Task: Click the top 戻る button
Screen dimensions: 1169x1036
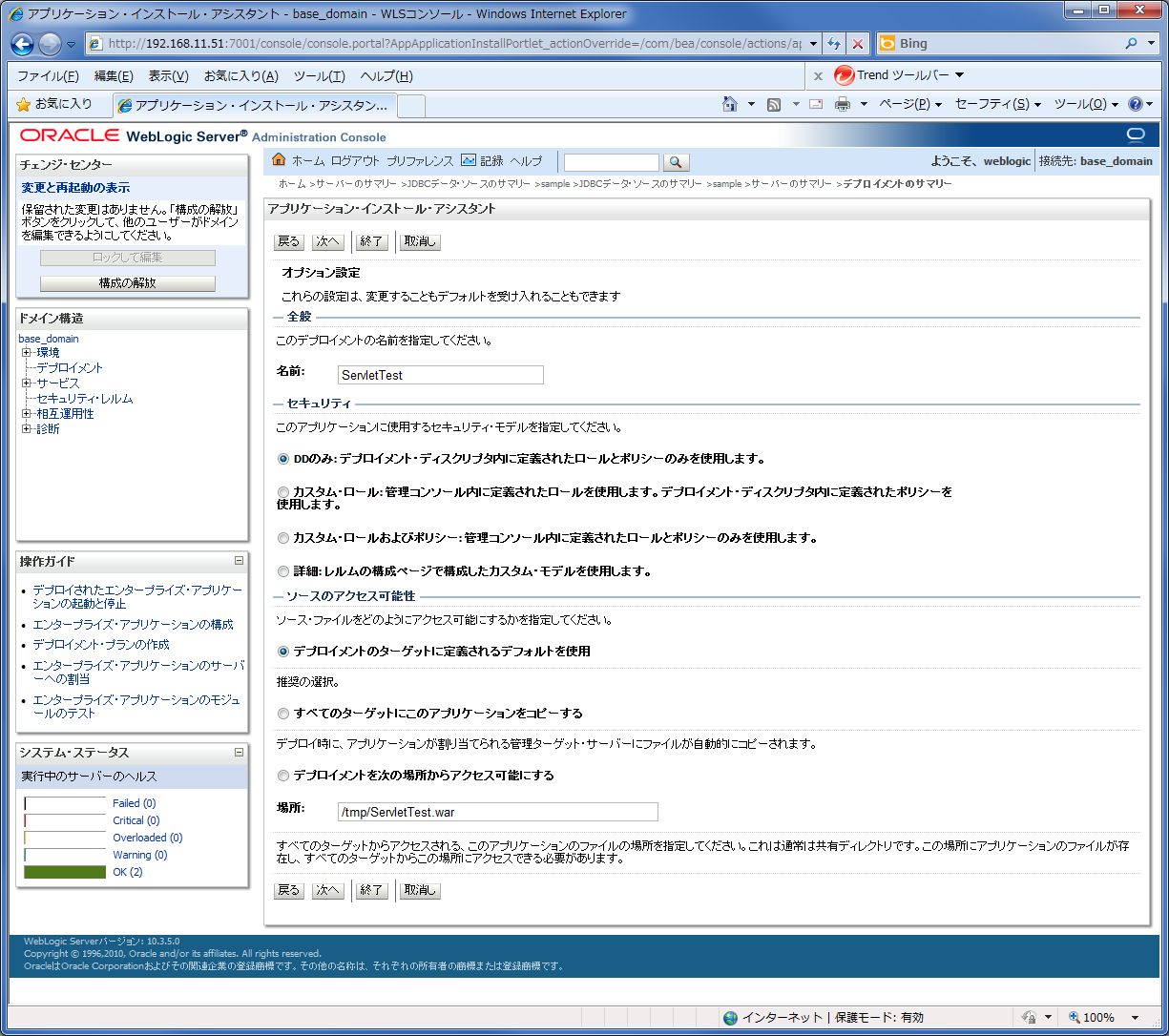Action: point(289,241)
